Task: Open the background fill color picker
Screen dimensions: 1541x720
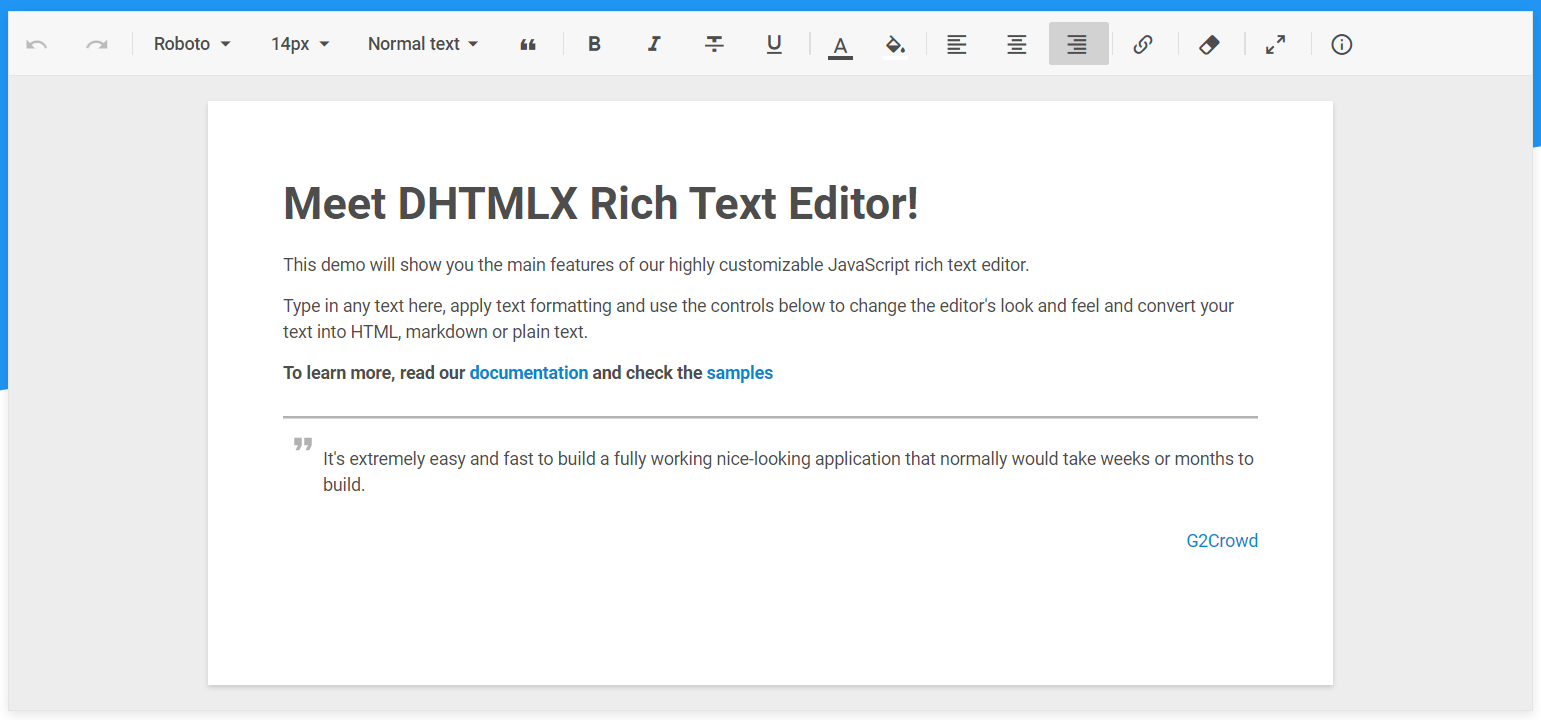Action: point(895,45)
